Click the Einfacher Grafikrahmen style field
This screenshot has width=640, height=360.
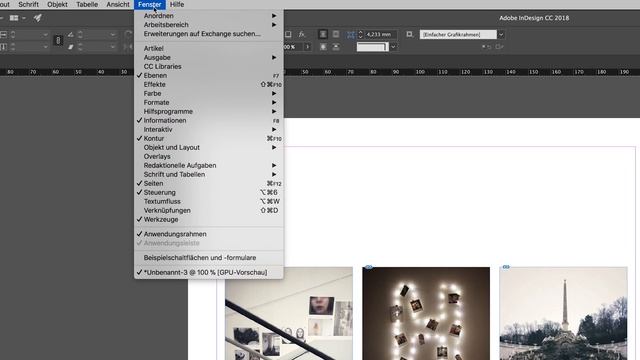(458, 35)
